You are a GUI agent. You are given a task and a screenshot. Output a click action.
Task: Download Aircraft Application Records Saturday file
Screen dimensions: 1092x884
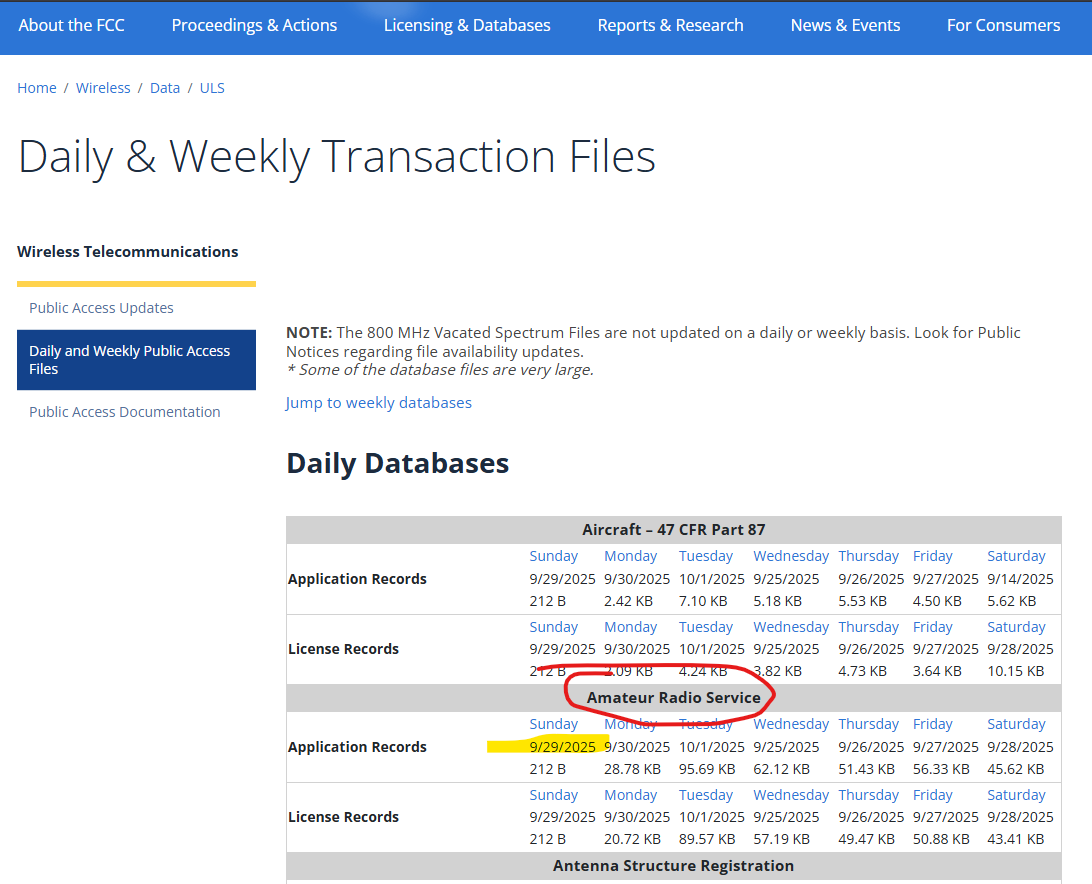point(1016,556)
